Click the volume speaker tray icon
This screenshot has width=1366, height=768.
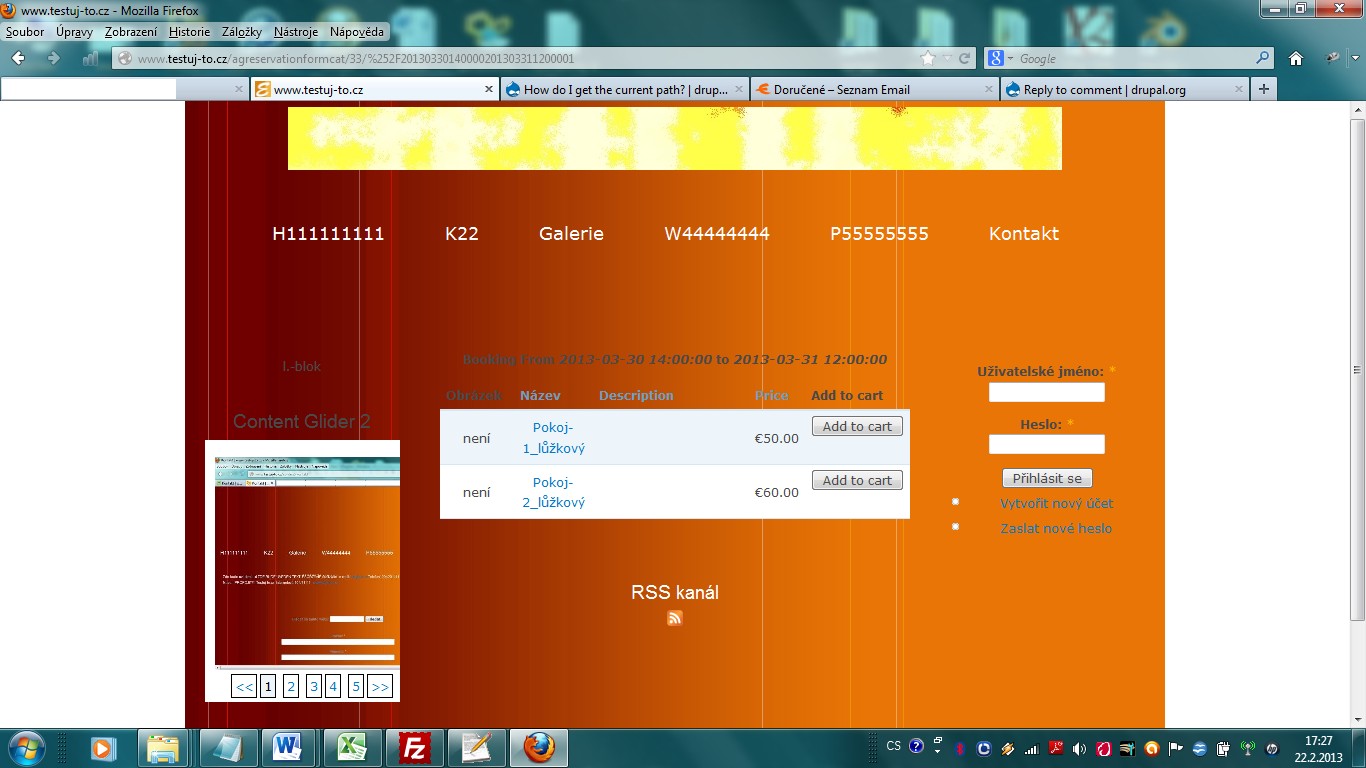click(1079, 748)
